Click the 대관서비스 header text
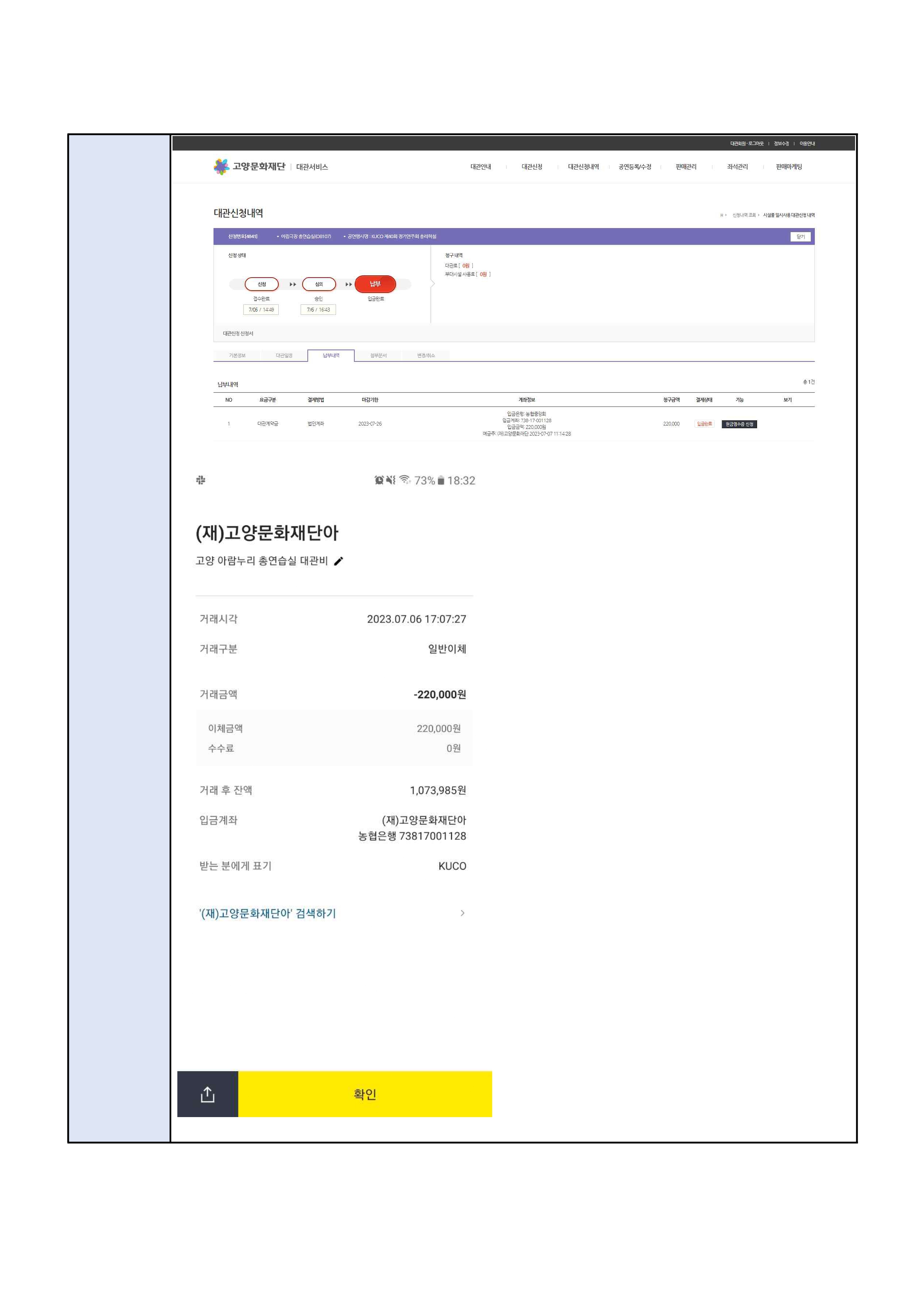The width and height of the screenshot is (924, 1306). [x=312, y=167]
